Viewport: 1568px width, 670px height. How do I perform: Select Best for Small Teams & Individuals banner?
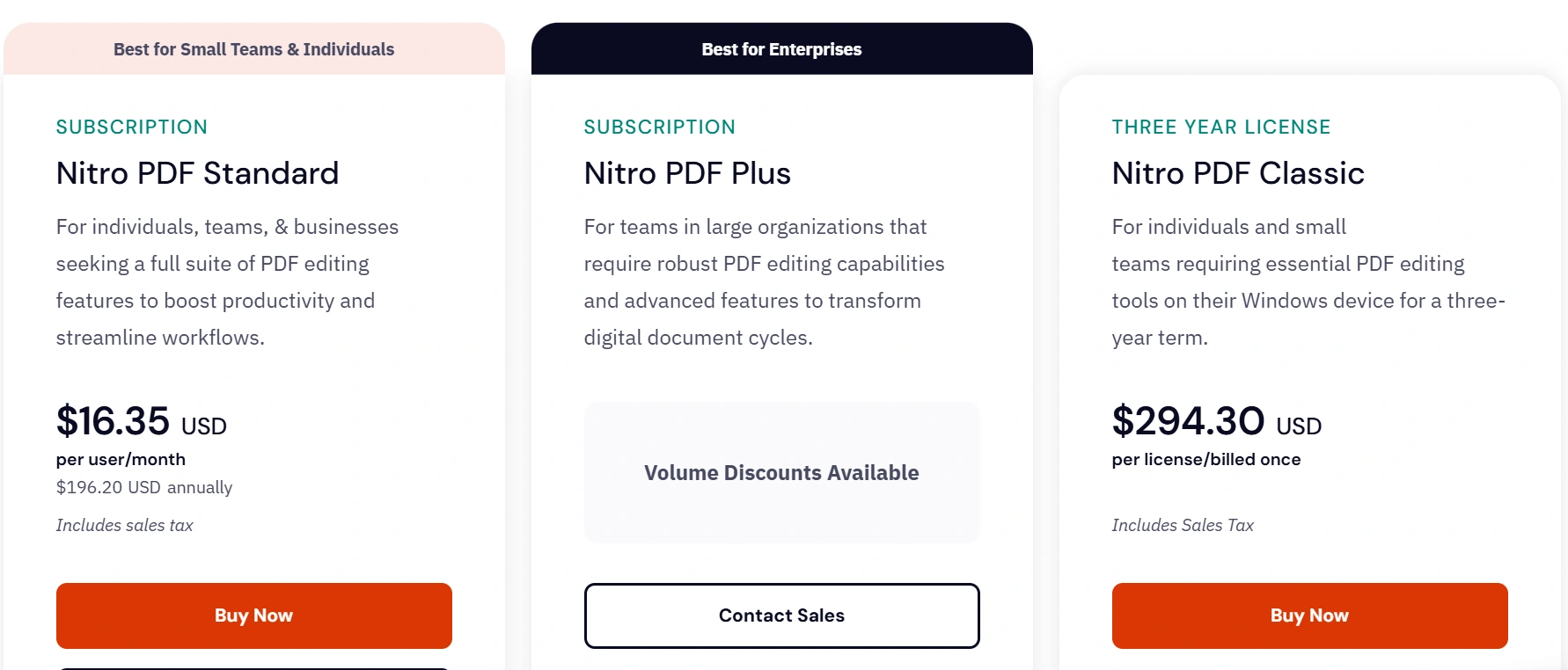coord(253,49)
